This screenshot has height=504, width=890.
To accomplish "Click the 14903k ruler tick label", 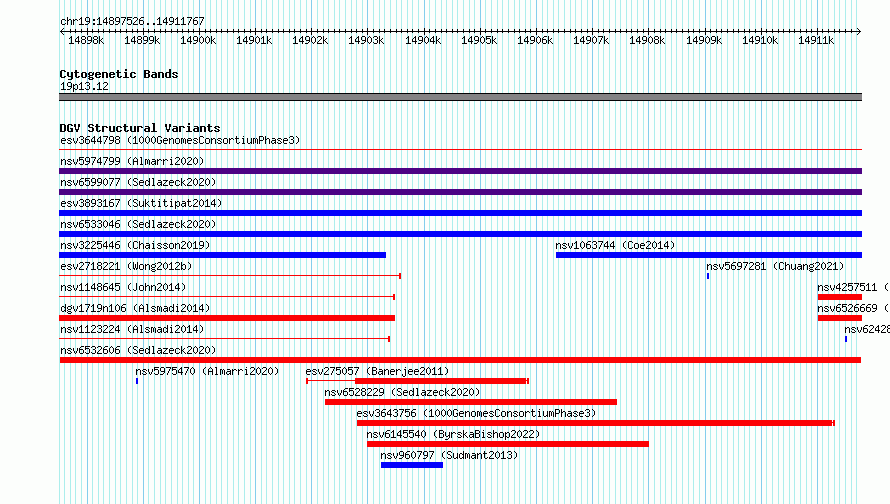I will [x=366, y=40].
